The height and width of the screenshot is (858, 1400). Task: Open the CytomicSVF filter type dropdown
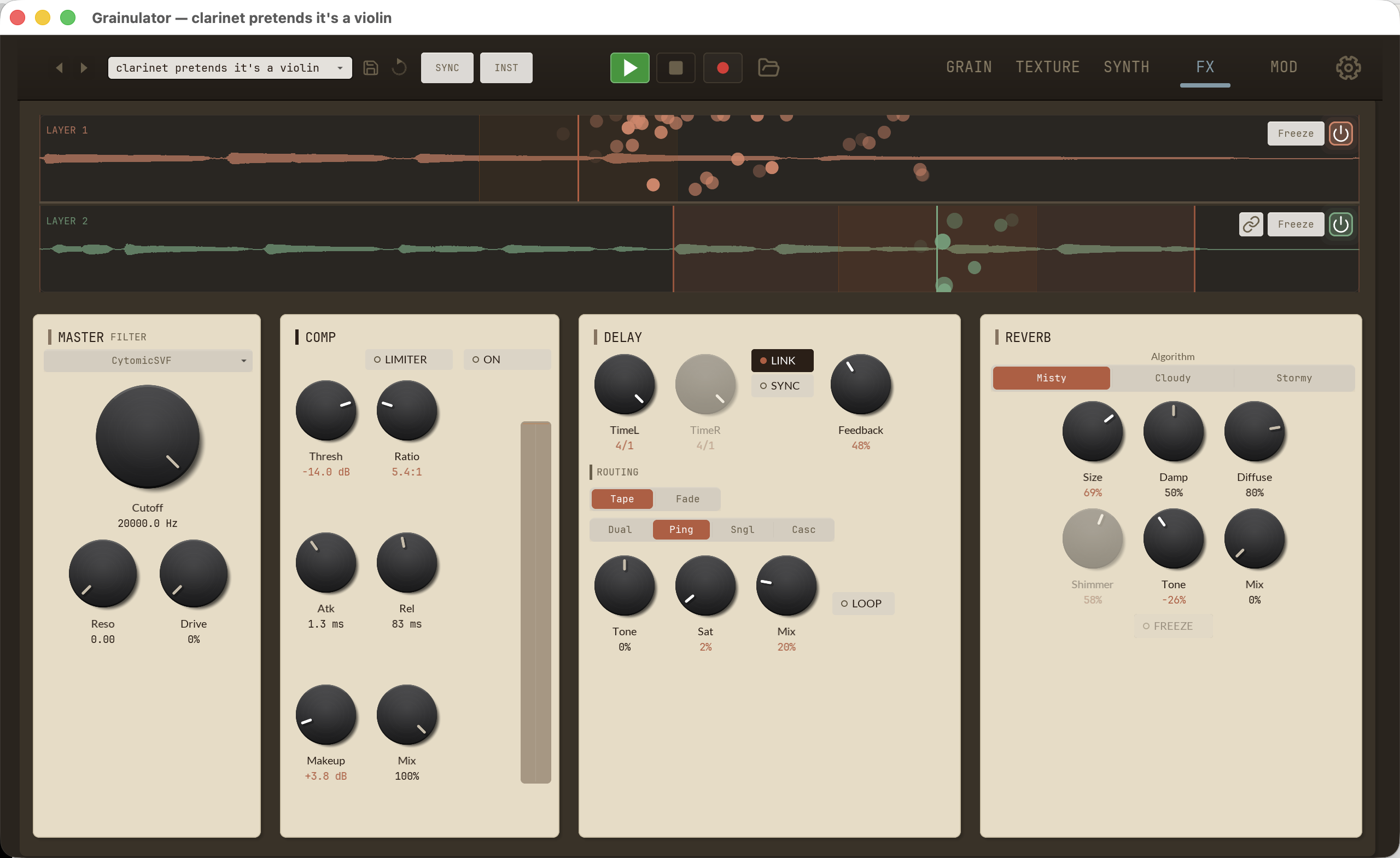[148, 361]
